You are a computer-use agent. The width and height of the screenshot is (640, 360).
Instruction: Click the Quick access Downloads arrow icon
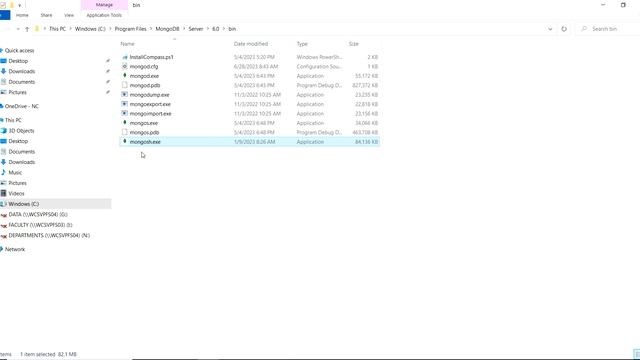(x=4, y=71)
